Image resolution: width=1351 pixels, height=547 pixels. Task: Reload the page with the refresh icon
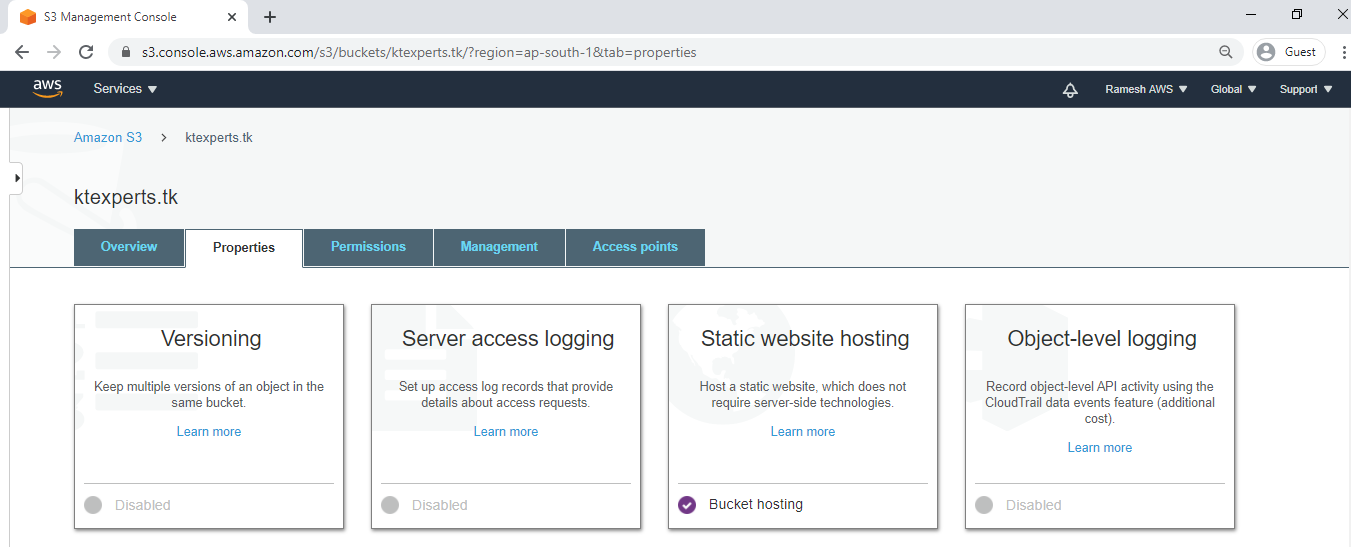(x=86, y=52)
